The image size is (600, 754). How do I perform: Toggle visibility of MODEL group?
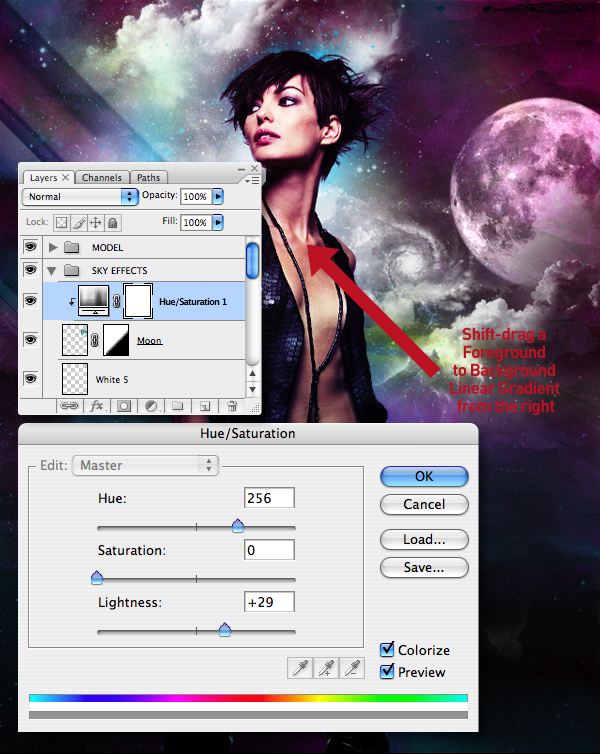[30, 247]
